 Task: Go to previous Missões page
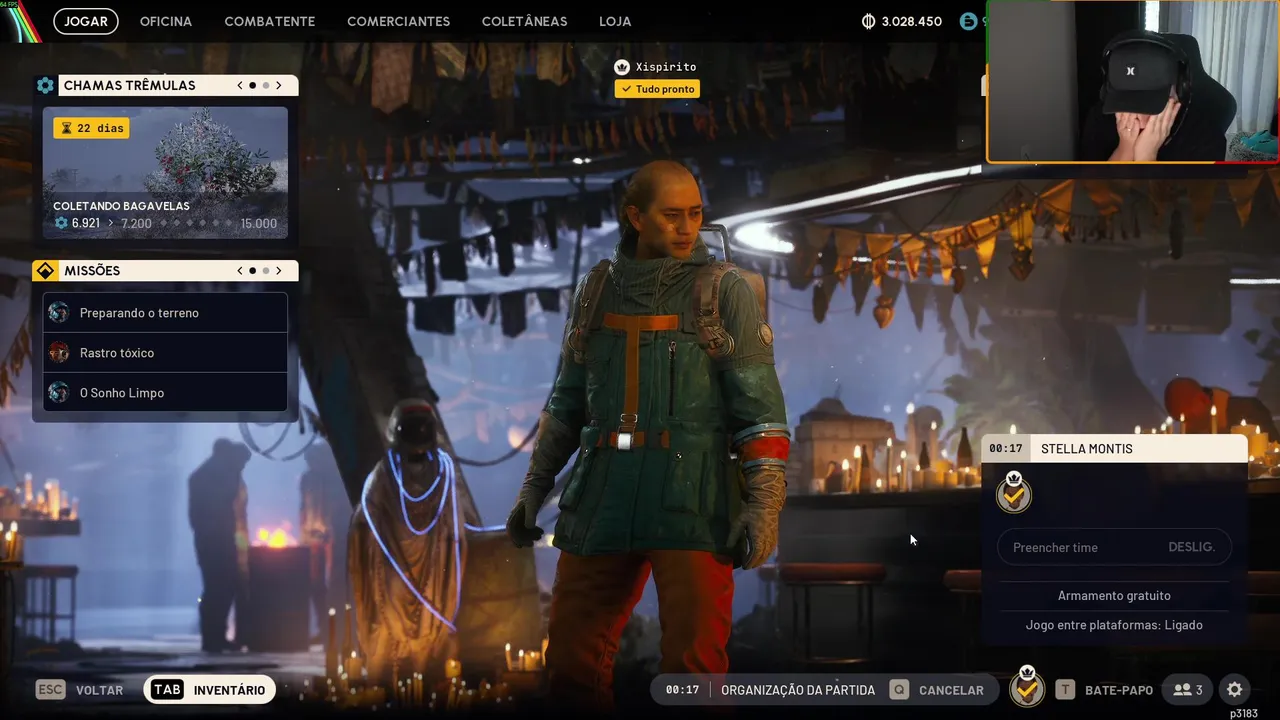pyautogui.click(x=240, y=271)
